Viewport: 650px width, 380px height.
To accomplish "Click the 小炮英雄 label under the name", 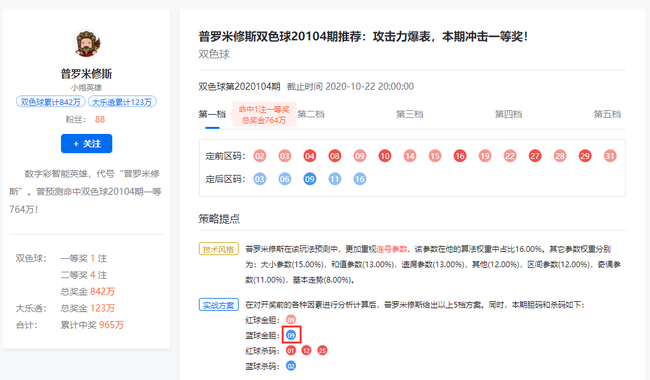I will (x=86, y=87).
